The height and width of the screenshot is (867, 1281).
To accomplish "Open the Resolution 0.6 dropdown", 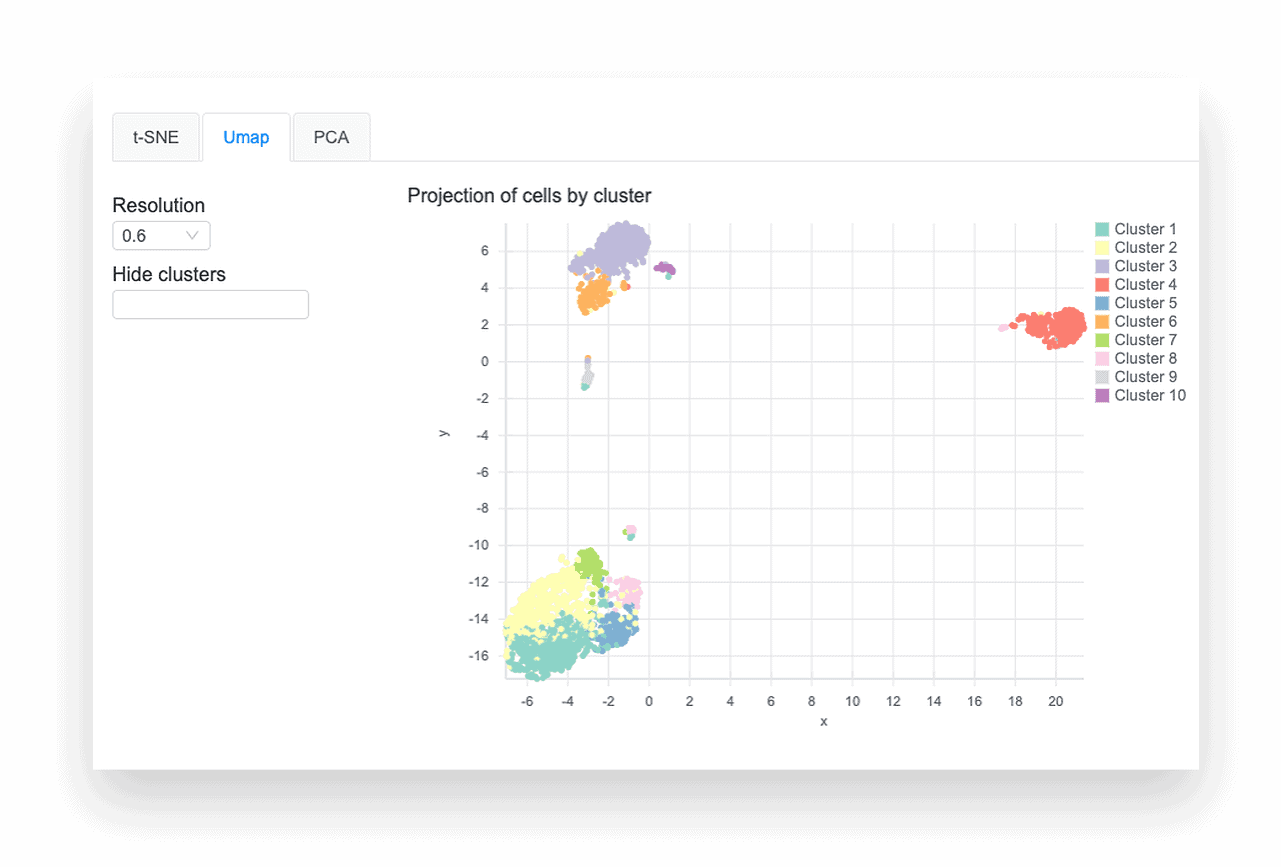I will [161, 236].
